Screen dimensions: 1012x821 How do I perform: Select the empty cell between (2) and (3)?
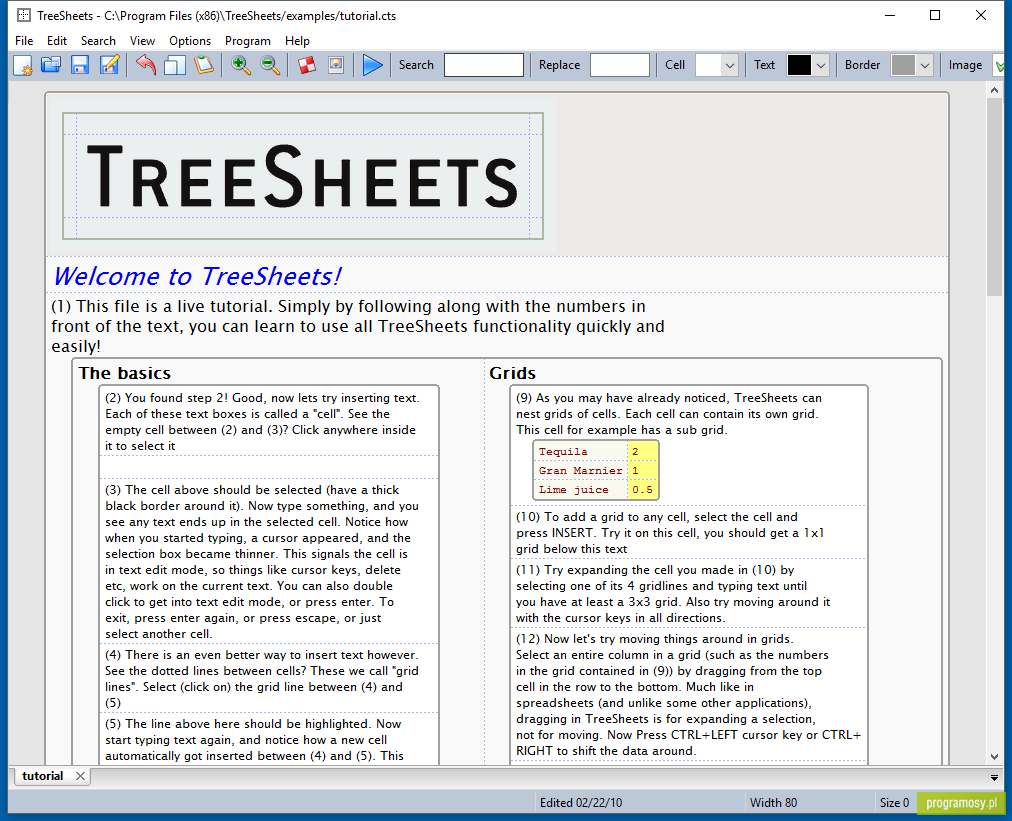[x=269, y=467]
